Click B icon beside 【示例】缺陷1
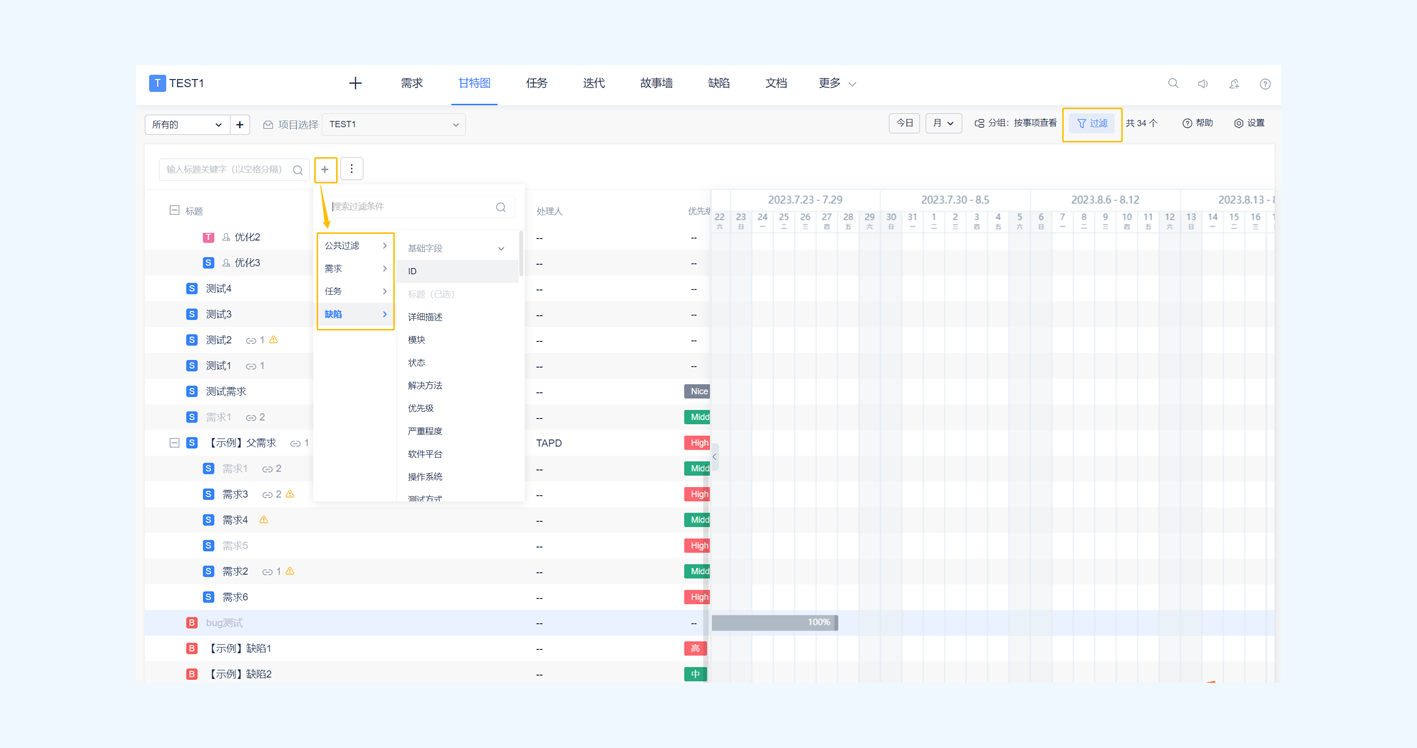This screenshot has height=748, width=1417. coord(192,649)
